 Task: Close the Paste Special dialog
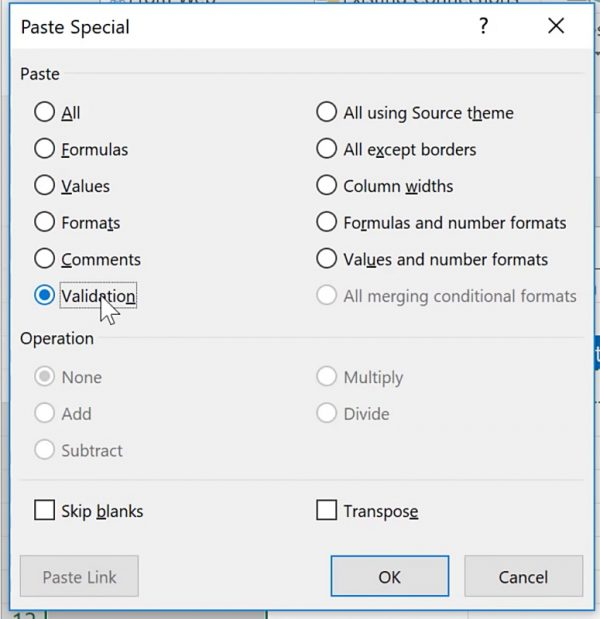point(556,27)
